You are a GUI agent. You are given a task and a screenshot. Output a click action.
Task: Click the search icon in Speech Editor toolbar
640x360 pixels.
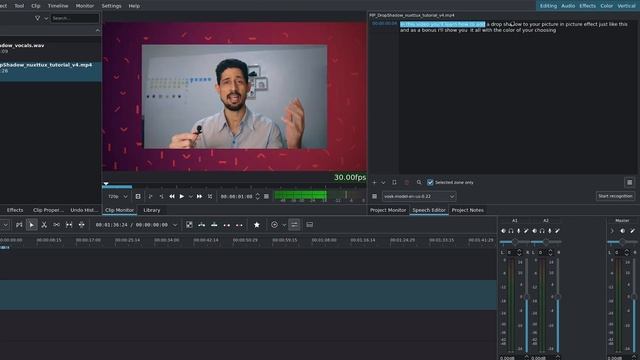coord(419,182)
